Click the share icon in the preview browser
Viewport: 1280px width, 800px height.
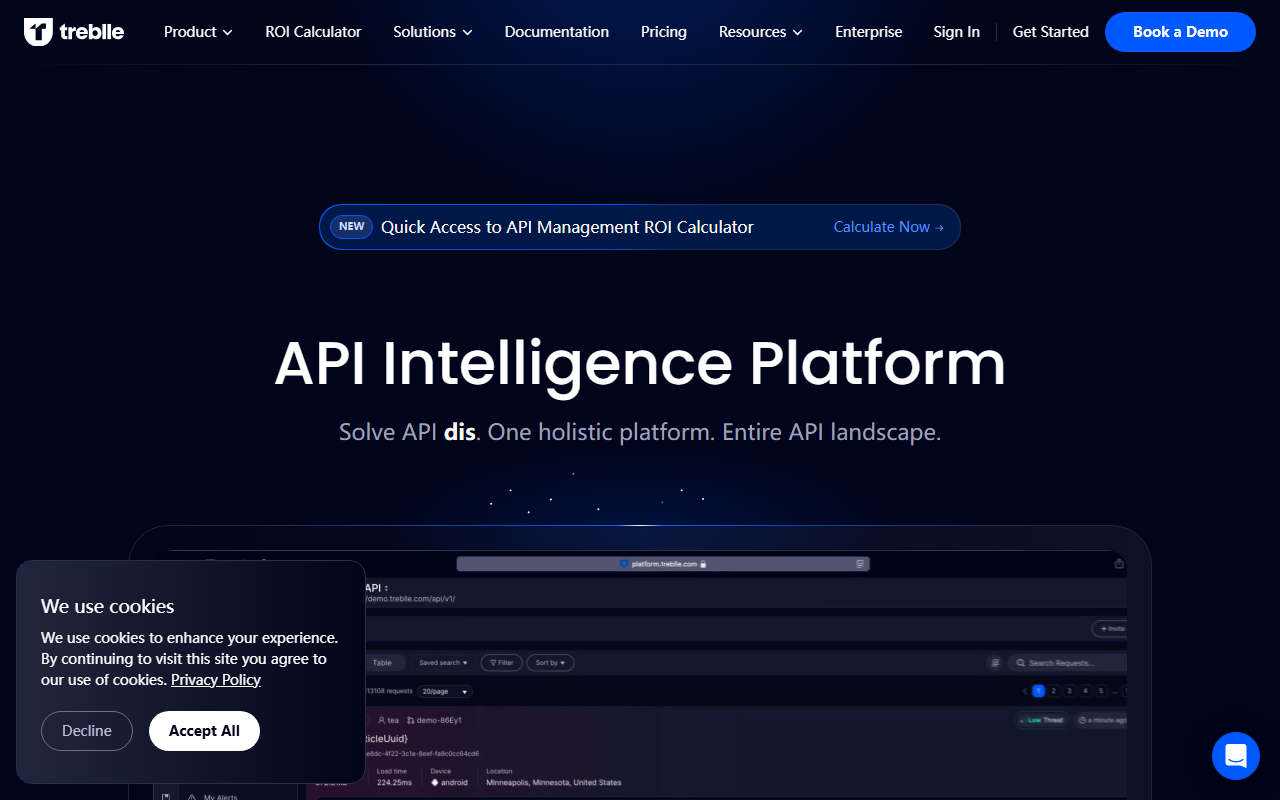click(1119, 564)
